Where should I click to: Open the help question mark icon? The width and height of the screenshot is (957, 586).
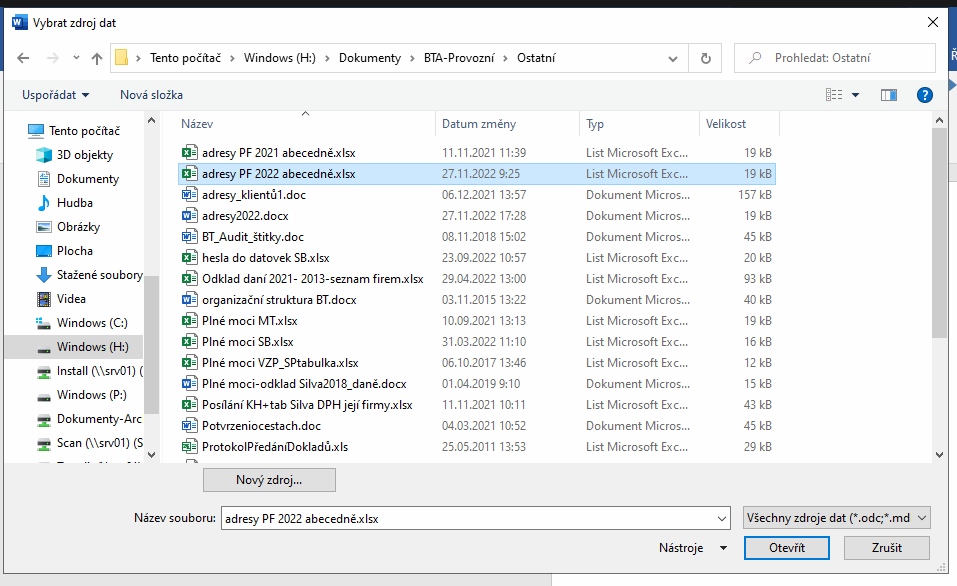coord(925,95)
